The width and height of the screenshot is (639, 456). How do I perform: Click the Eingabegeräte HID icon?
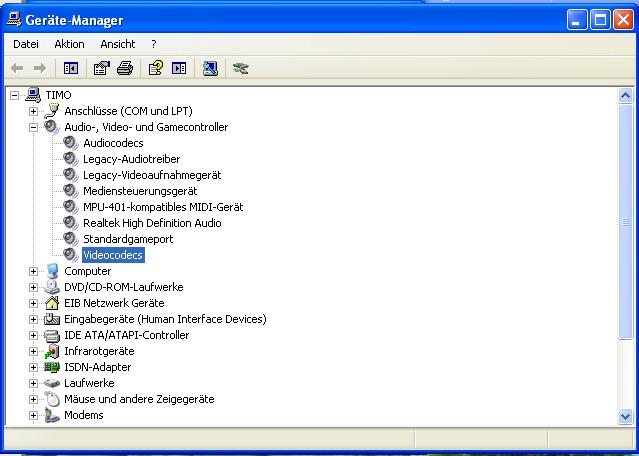point(52,319)
